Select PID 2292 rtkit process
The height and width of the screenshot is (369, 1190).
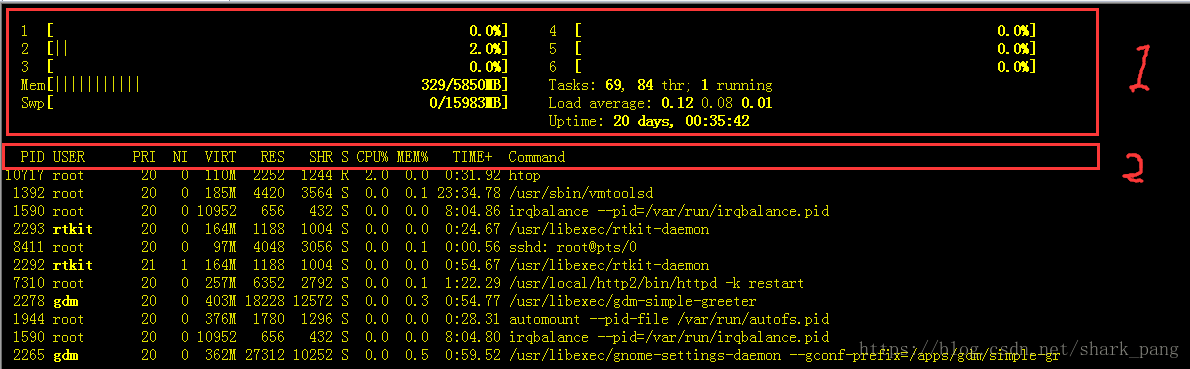pos(360,265)
